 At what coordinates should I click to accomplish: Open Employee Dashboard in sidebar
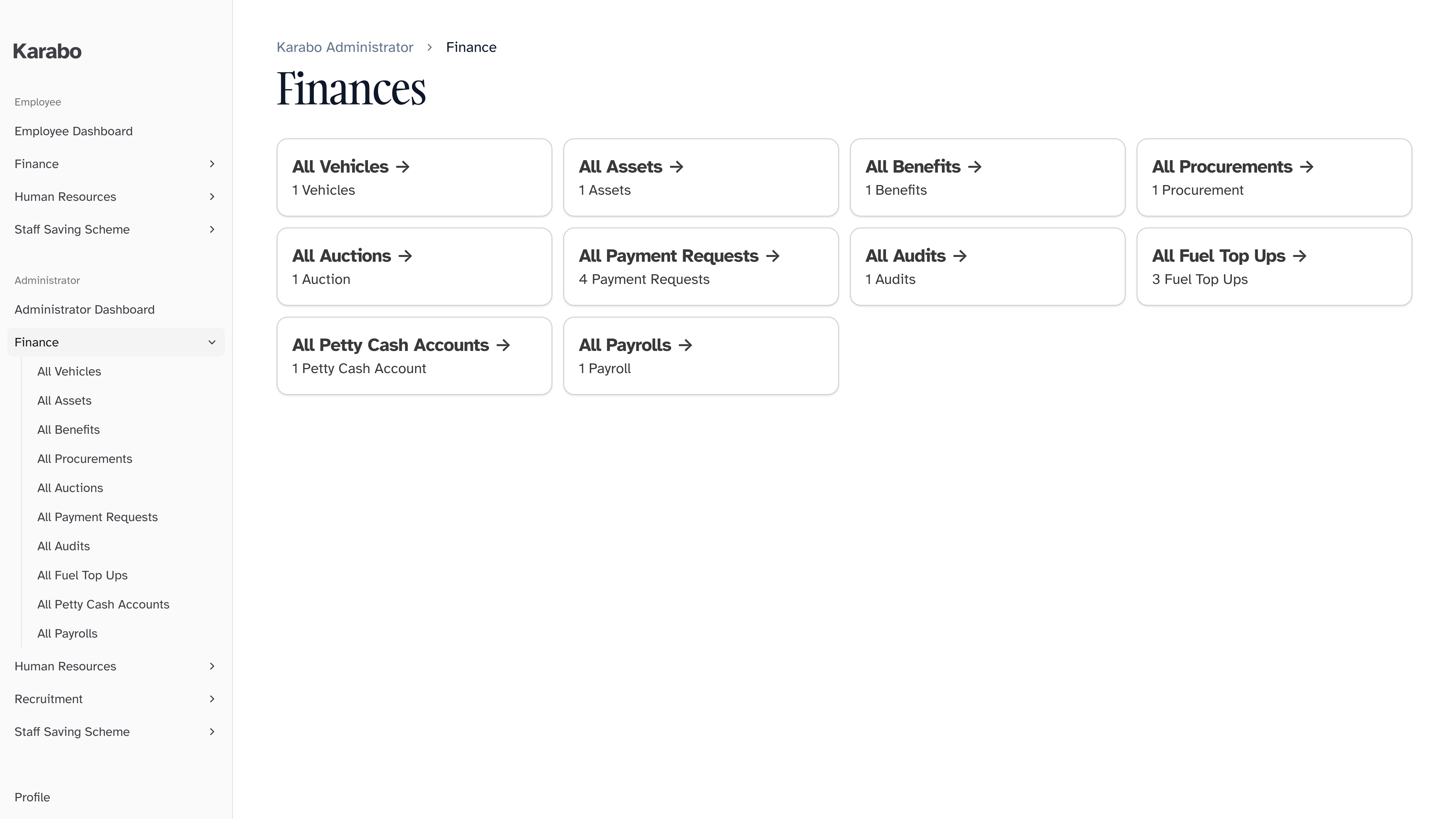click(73, 131)
